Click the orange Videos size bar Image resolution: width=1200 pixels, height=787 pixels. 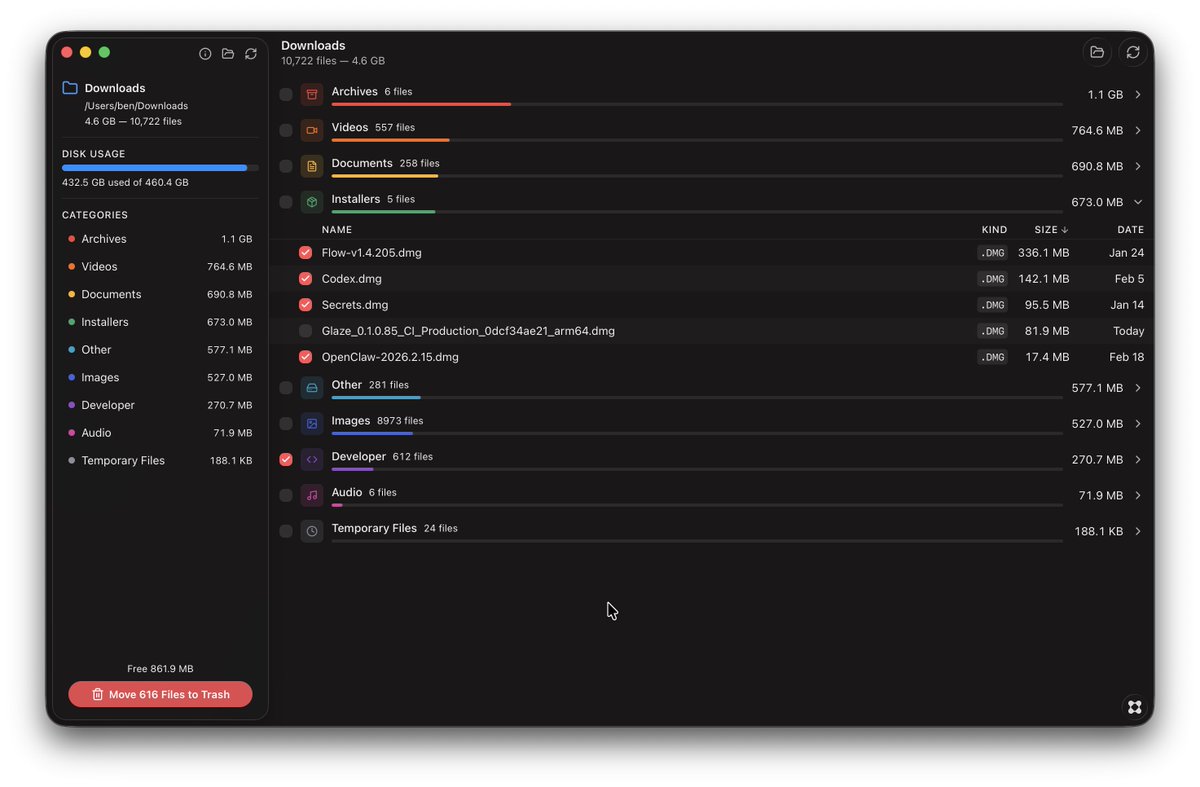(390, 140)
